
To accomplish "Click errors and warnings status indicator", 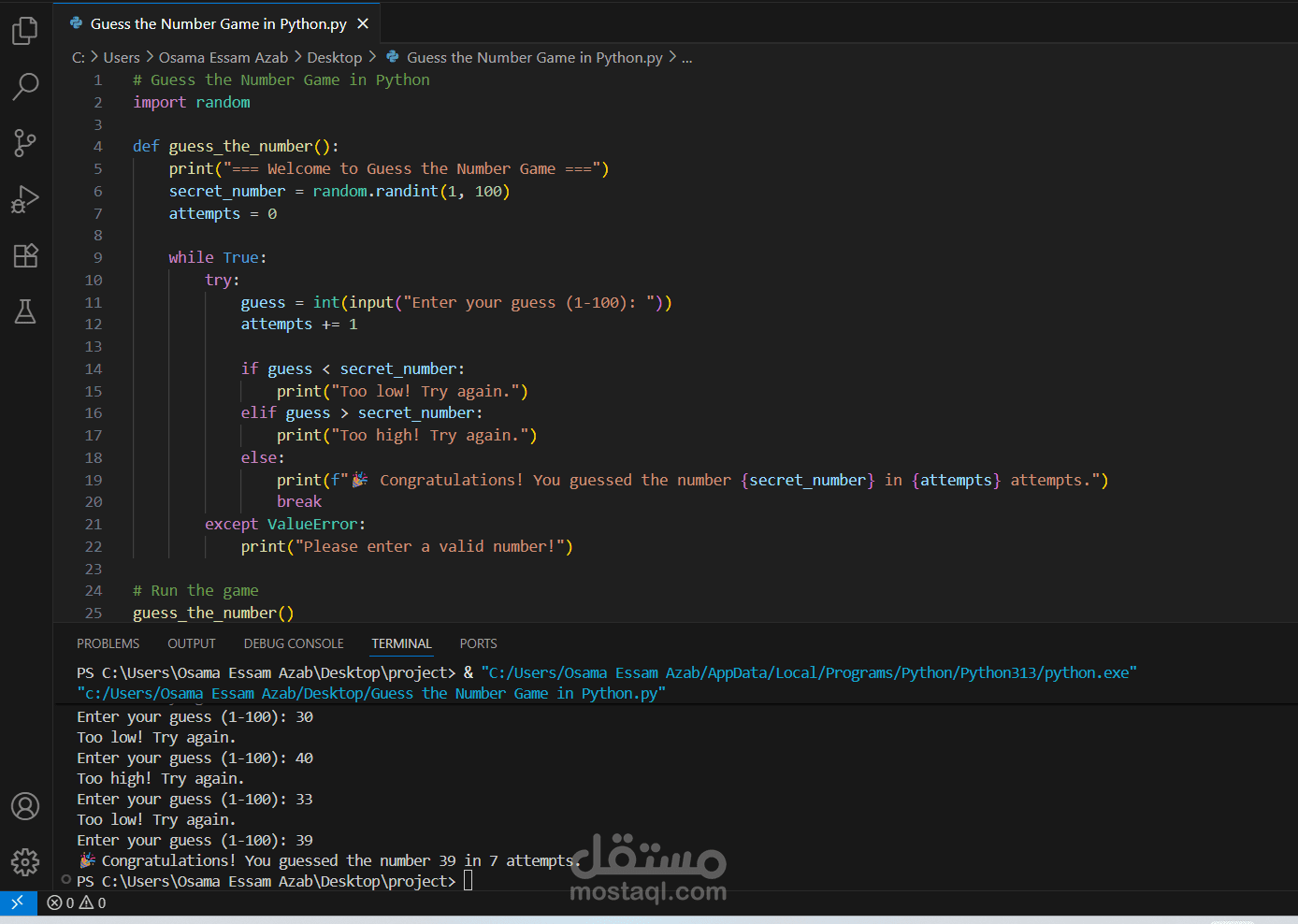I will point(77,902).
